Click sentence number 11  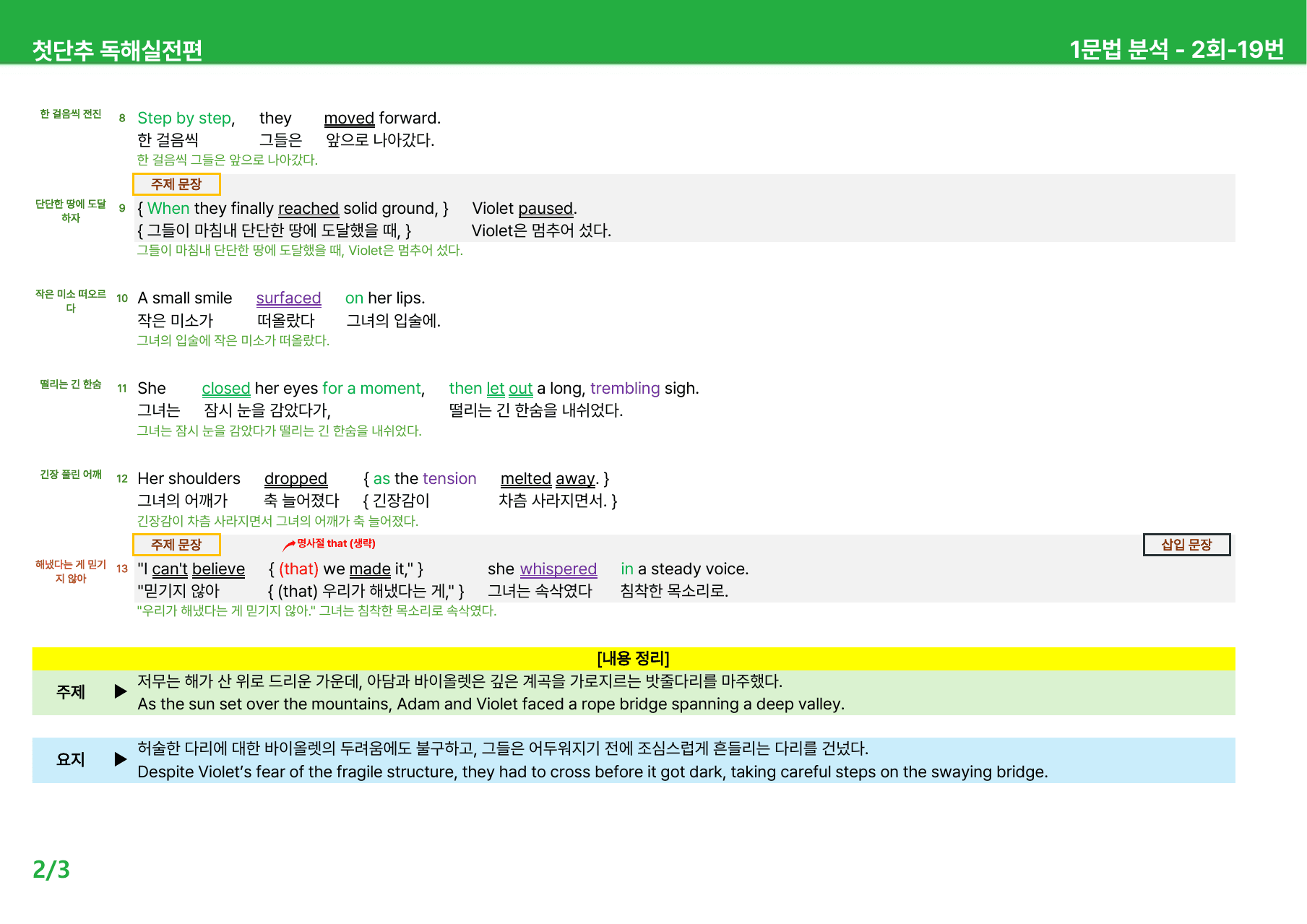[x=122, y=389]
